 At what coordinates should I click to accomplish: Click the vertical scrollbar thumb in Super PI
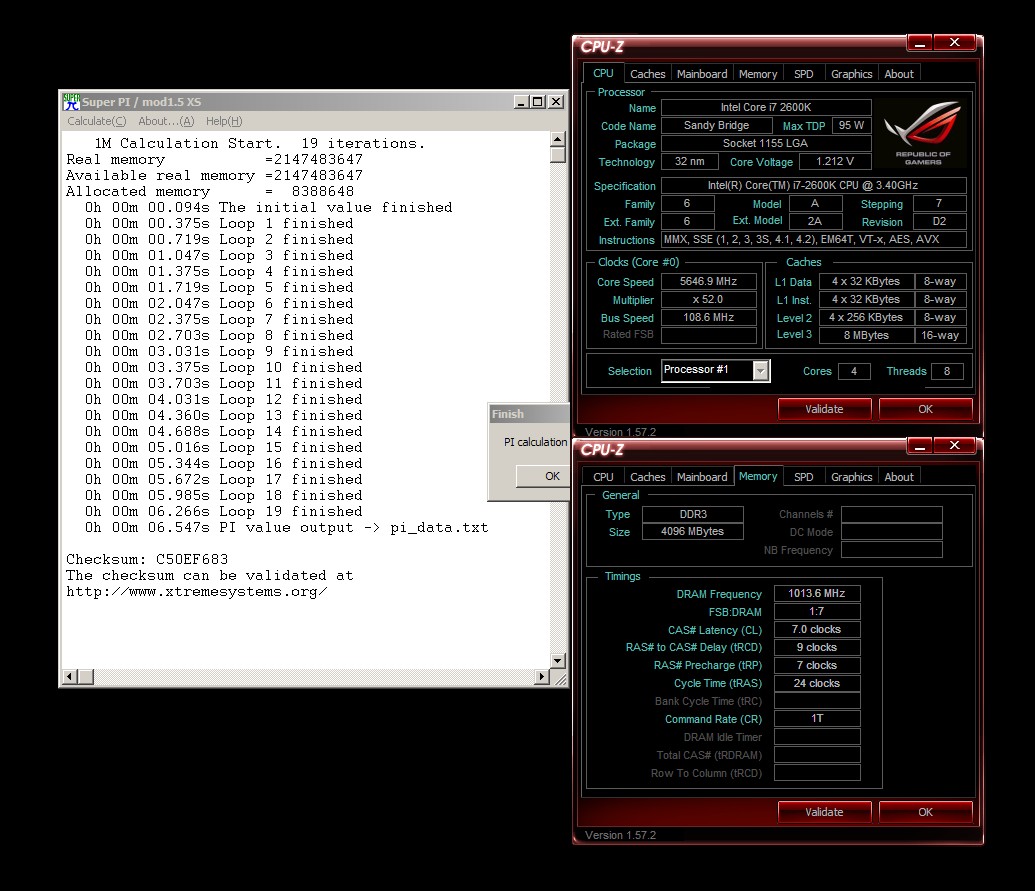pos(558,155)
